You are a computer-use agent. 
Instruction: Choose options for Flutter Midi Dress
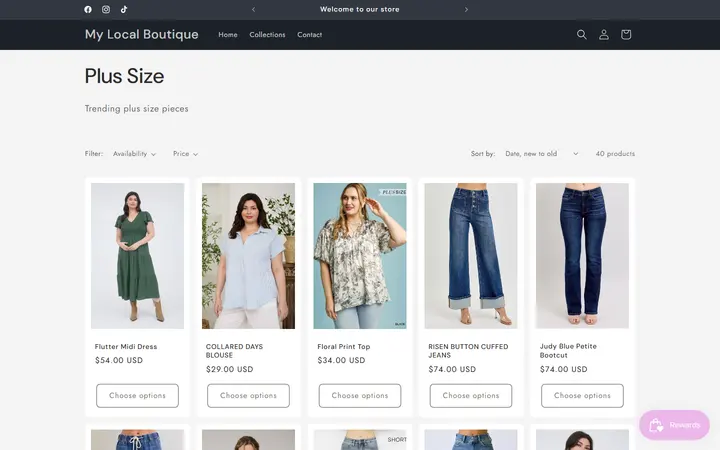pyautogui.click(x=137, y=395)
